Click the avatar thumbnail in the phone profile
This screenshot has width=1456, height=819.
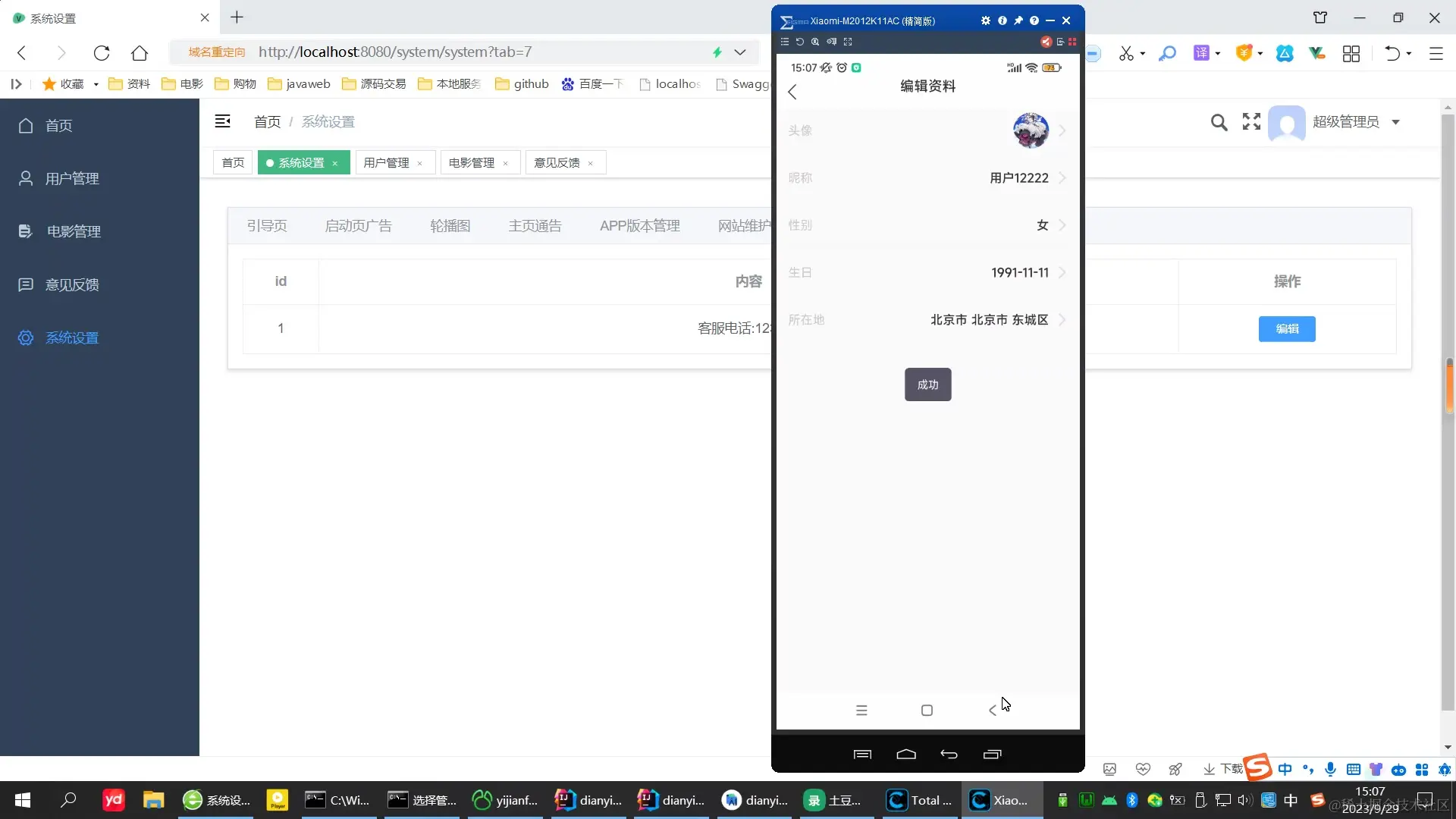(x=1031, y=130)
